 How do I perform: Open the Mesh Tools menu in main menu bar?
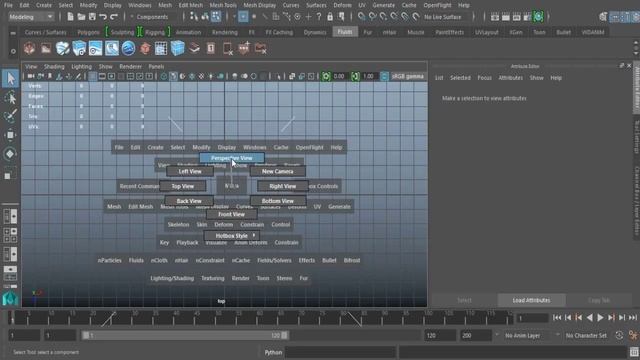coord(223,5)
